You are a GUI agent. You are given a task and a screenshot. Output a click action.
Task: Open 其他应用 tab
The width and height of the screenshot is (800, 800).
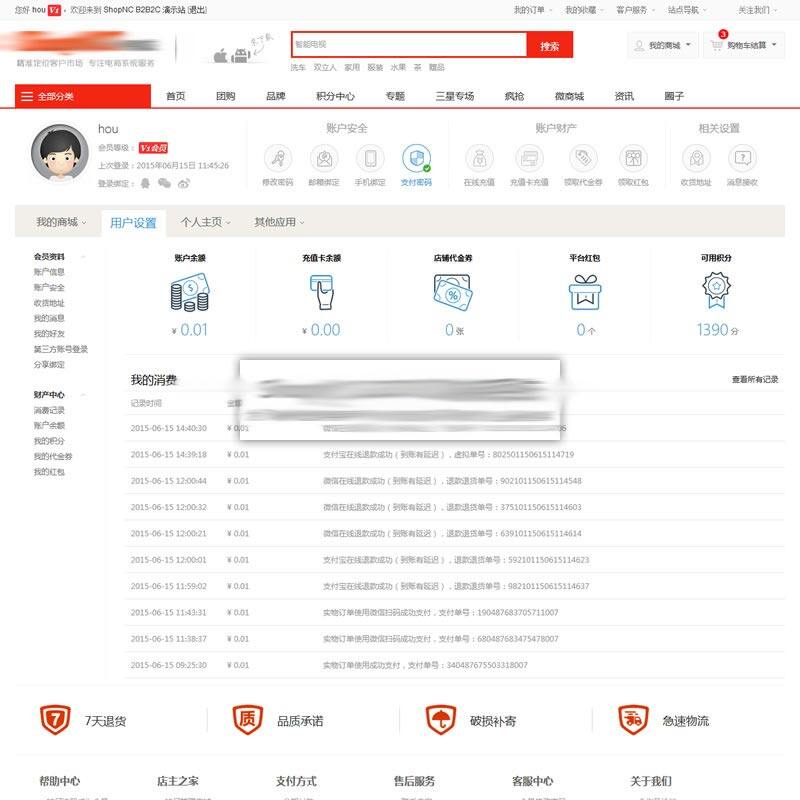279,222
